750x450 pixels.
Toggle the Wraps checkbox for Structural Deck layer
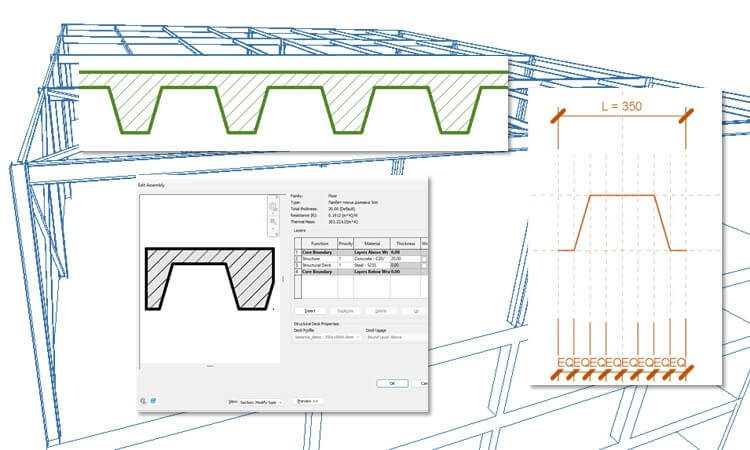coord(425,263)
